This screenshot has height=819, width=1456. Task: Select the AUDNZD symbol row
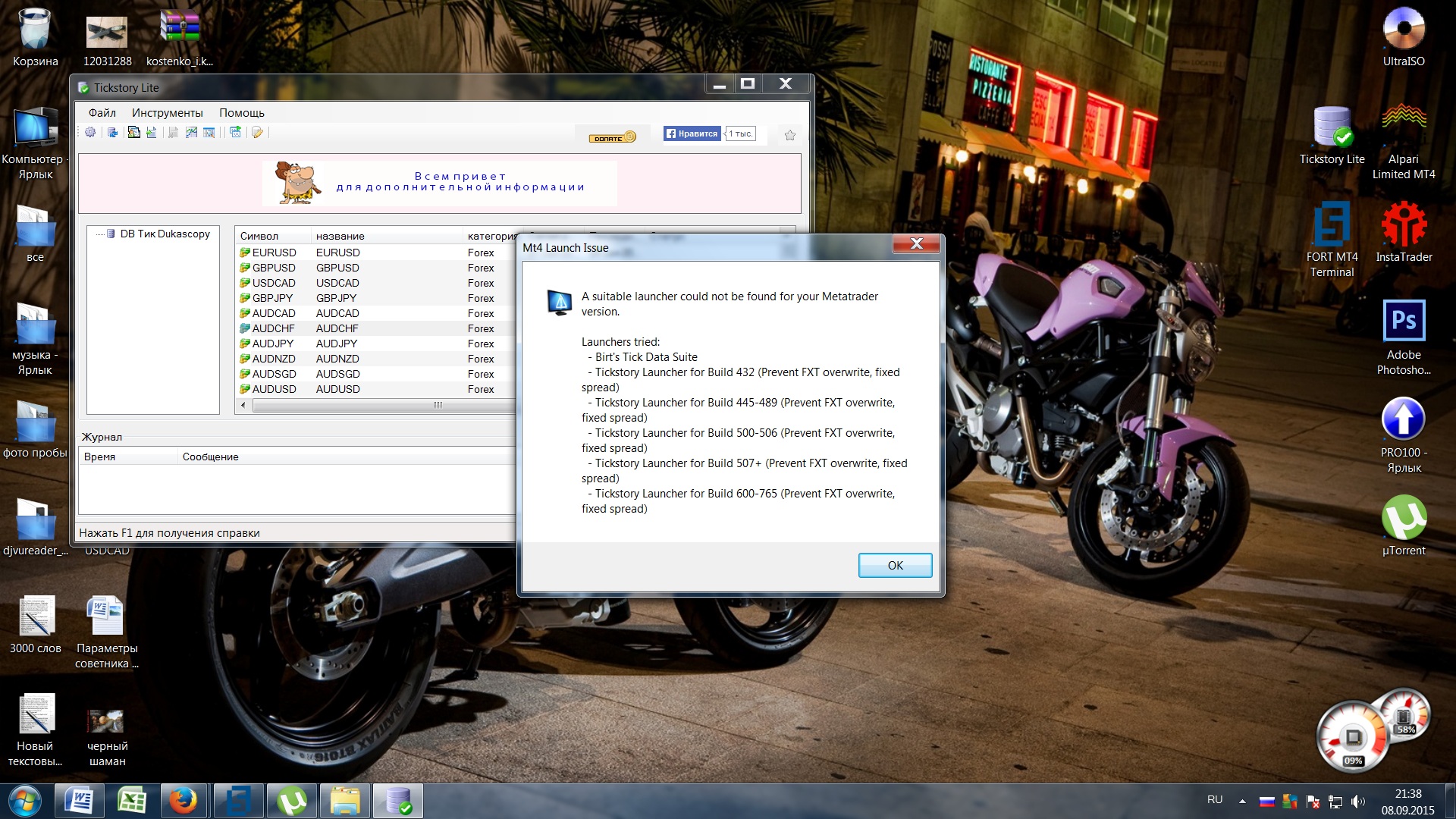tap(375, 359)
